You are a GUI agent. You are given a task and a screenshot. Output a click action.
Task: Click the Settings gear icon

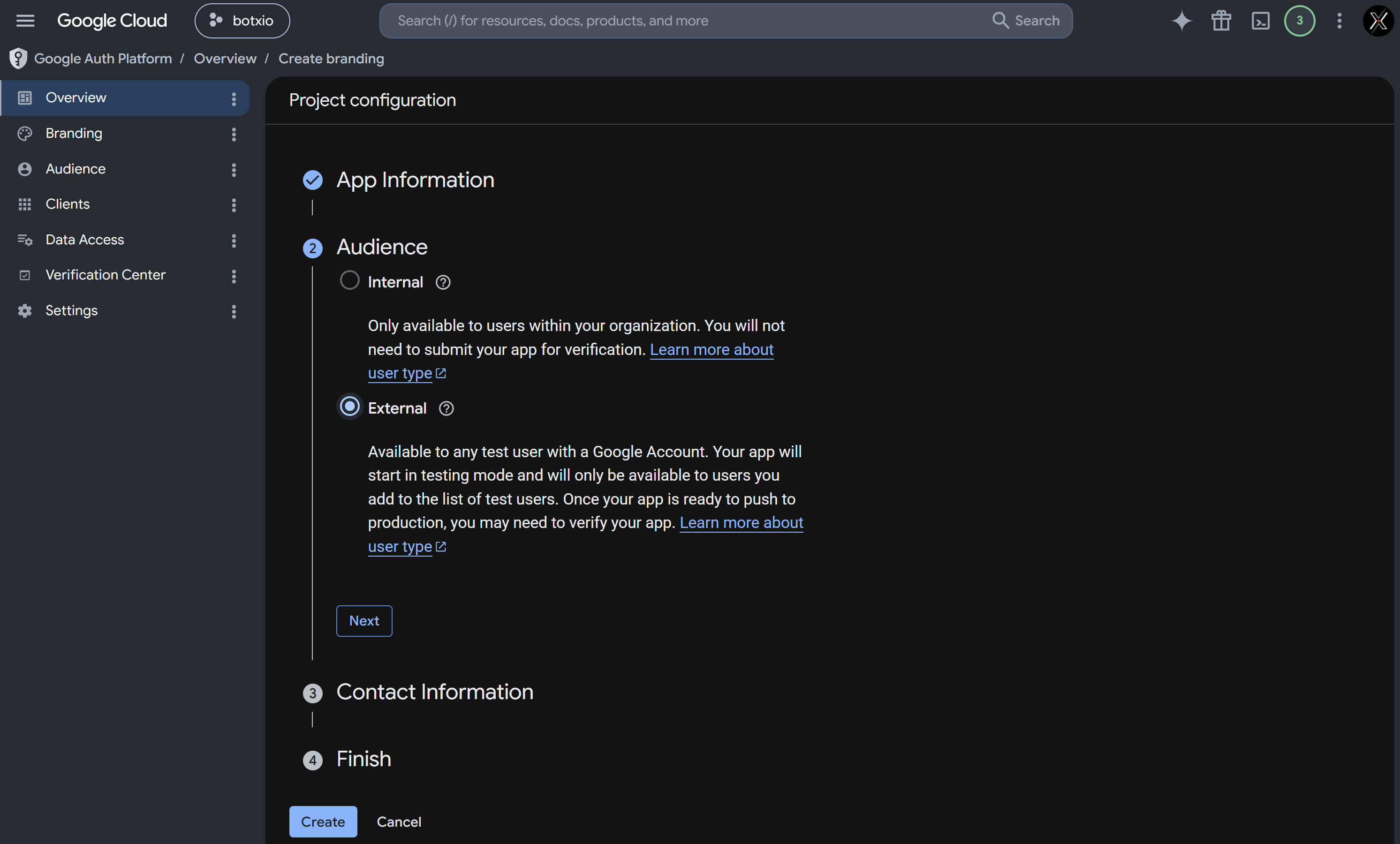24,311
